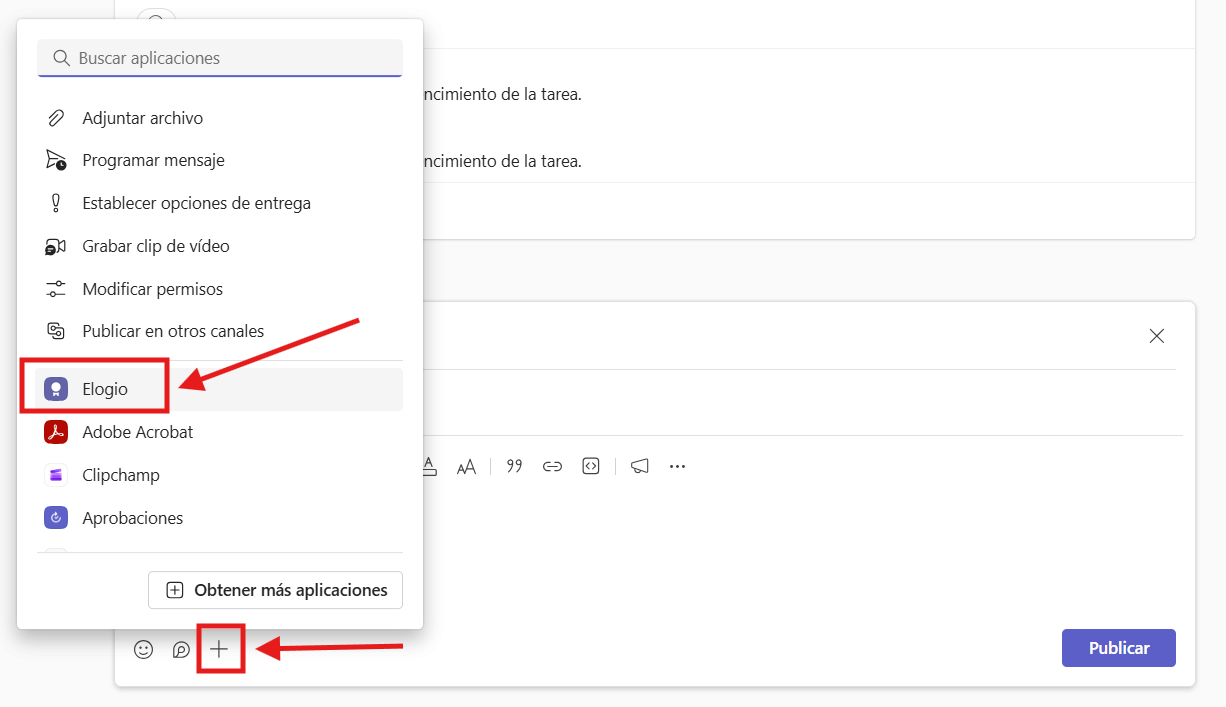This screenshot has height=707, width=1226.
Task: Click the permissions sliders icon
Action: [x=56, y=289]
